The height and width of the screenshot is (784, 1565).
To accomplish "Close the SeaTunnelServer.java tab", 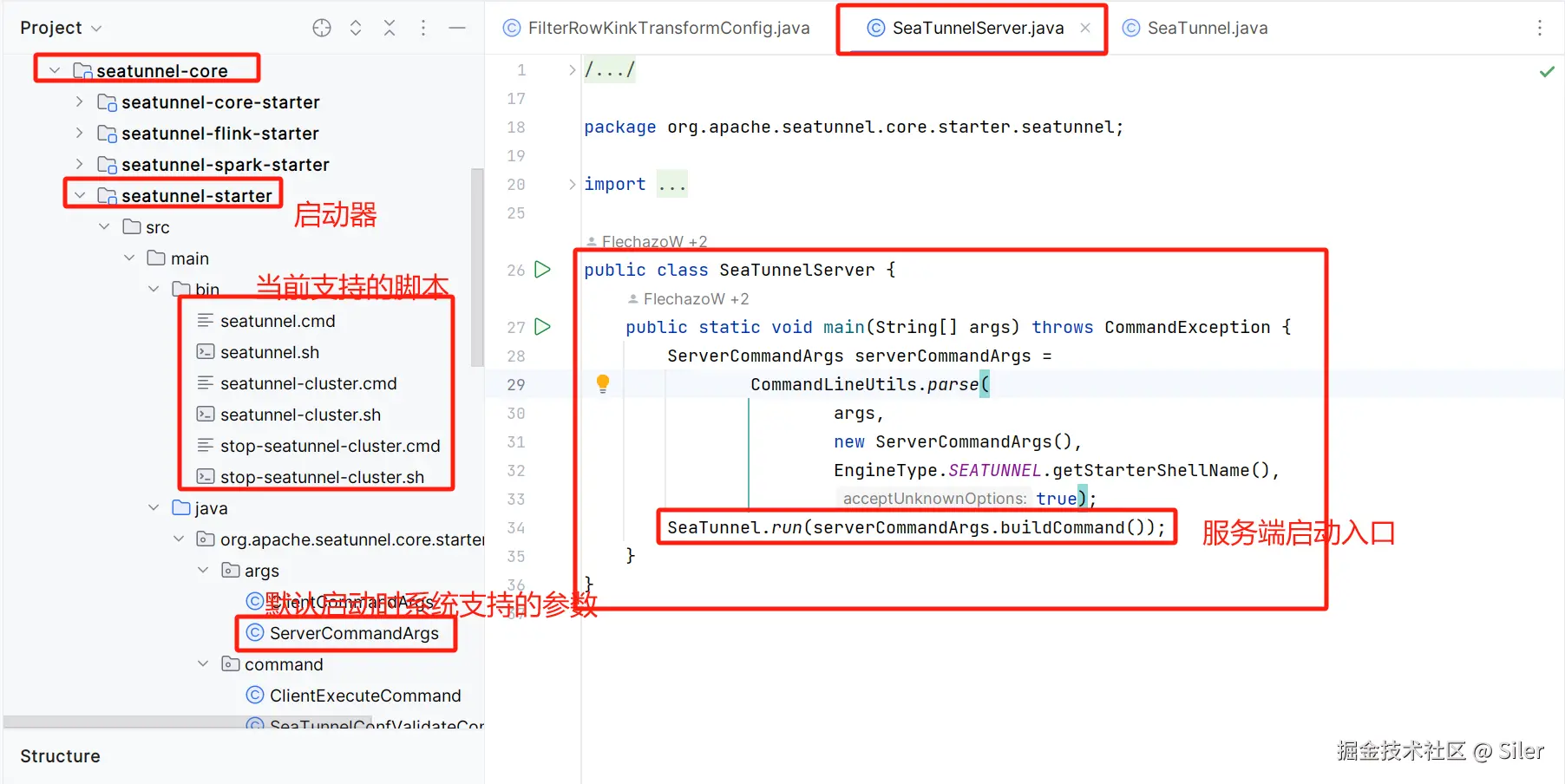I will [1085, 28].
